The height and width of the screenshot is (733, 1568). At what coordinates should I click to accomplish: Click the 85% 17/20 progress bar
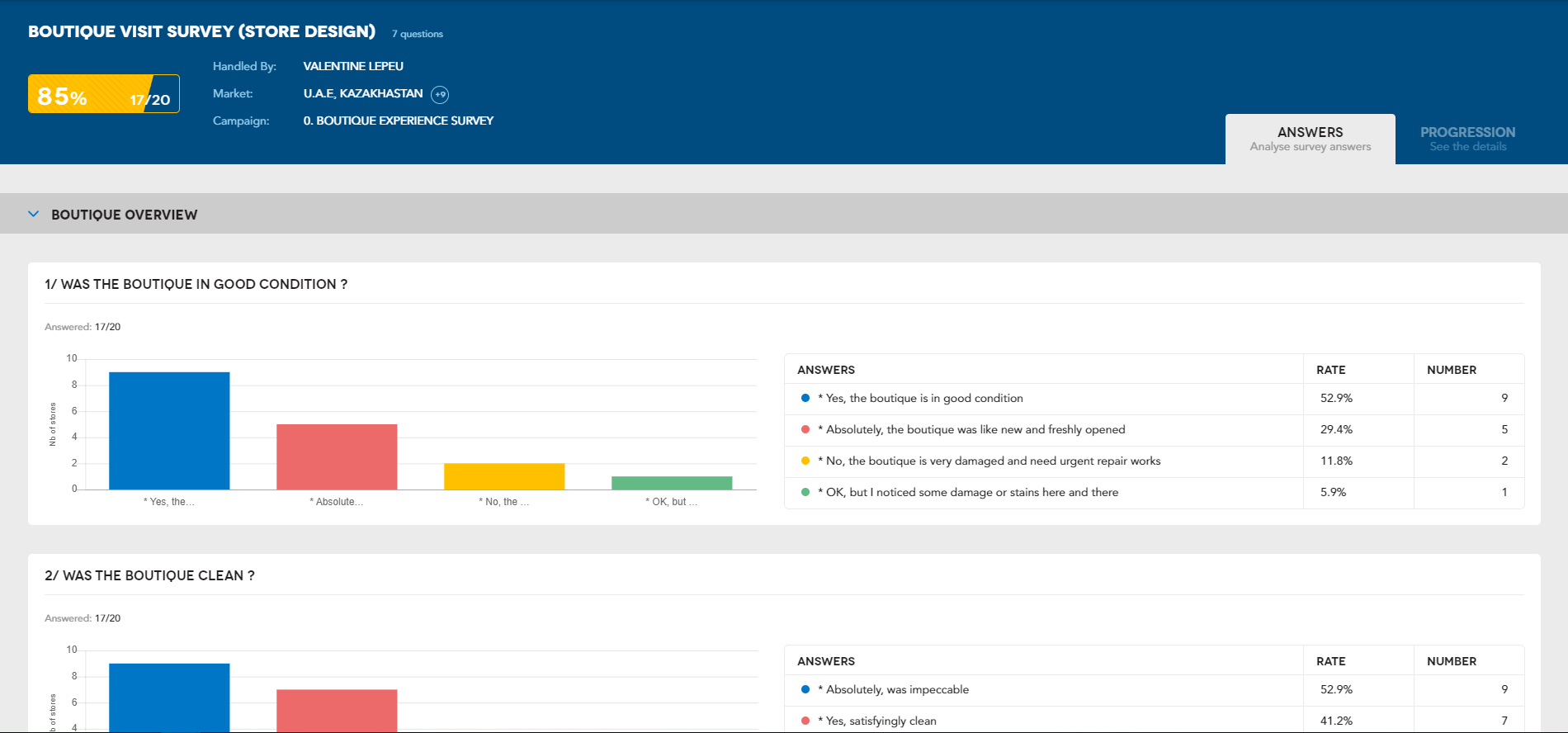click(x=104, y=94)
